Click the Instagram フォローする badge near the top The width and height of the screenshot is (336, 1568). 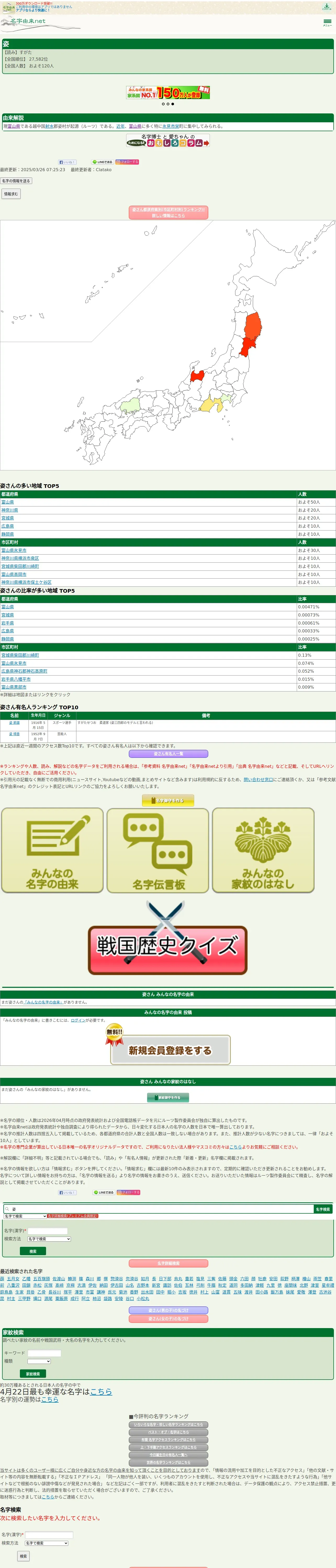click(127, 162)
